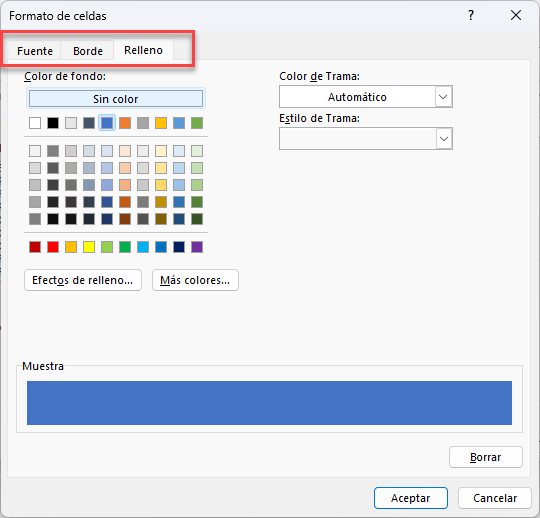
Task: Pick the sky blue standard color swatch
Action: coord(143,247)
